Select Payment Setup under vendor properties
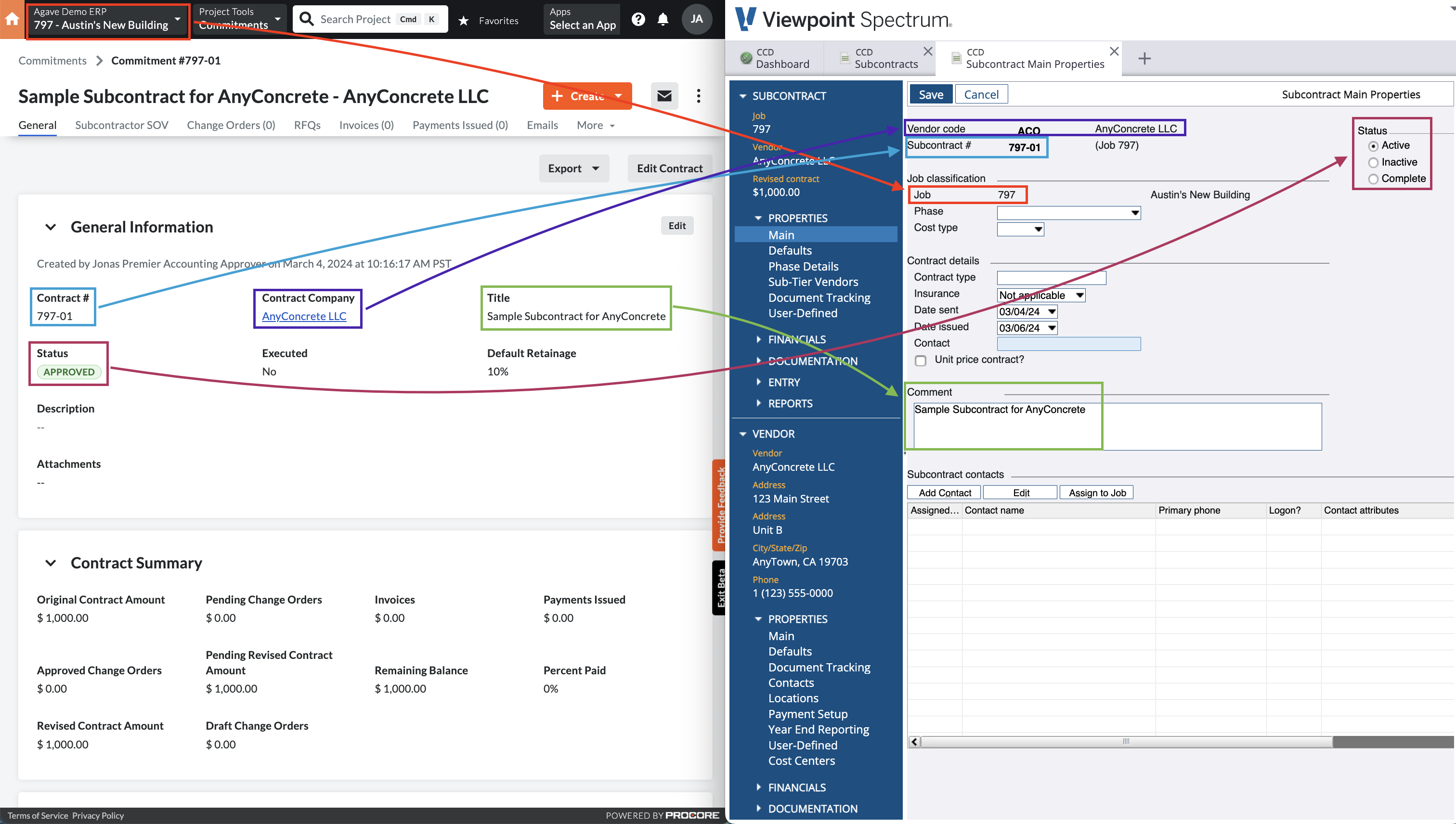1456x824 pixels. coord(807,714)
